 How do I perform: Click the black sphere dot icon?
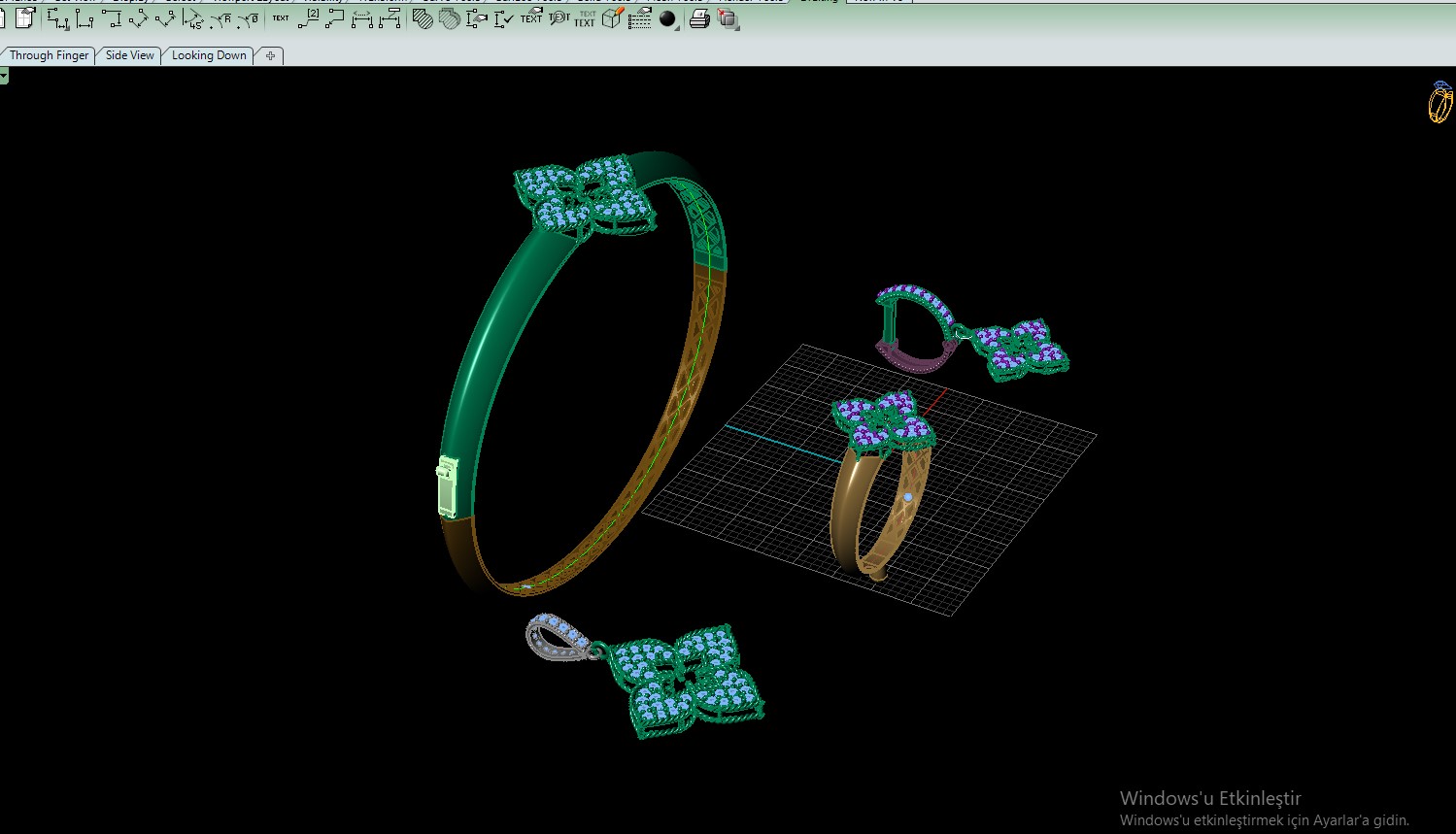pos(668,18)
